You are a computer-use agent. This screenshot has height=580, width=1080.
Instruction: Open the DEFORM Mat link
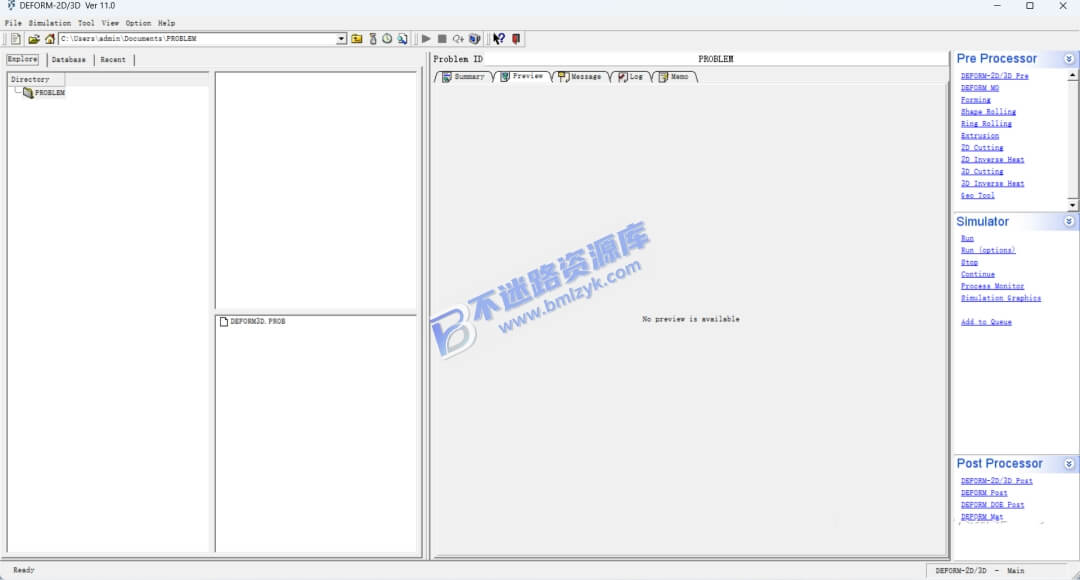pyautogui.click(x=982, y=517)
